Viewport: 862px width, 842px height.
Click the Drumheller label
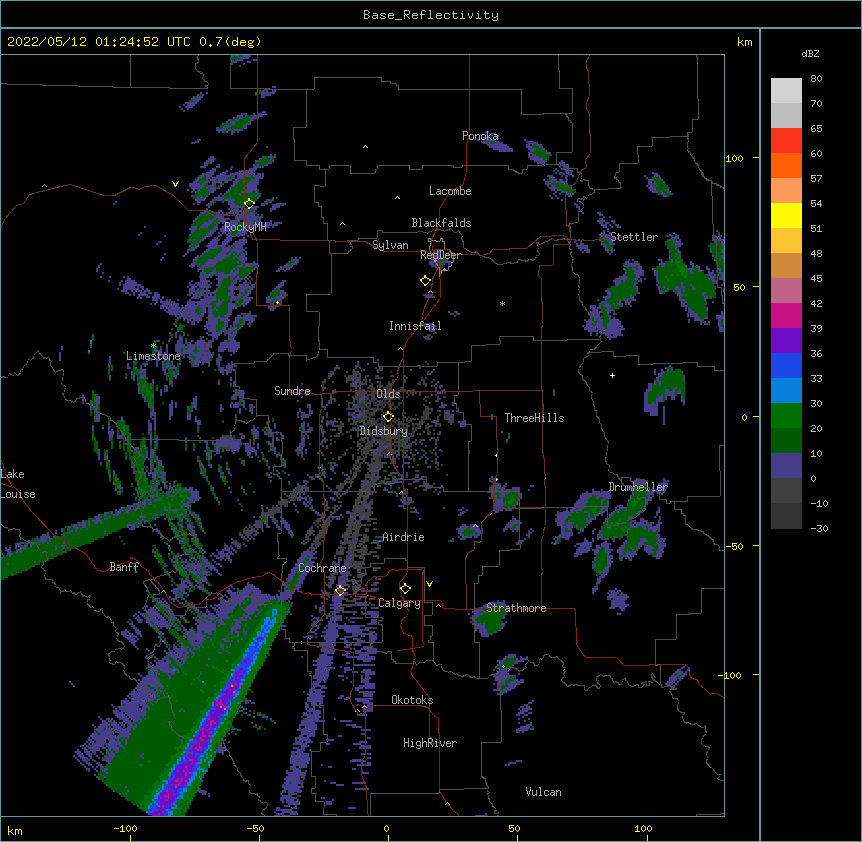tap(638, 487)
